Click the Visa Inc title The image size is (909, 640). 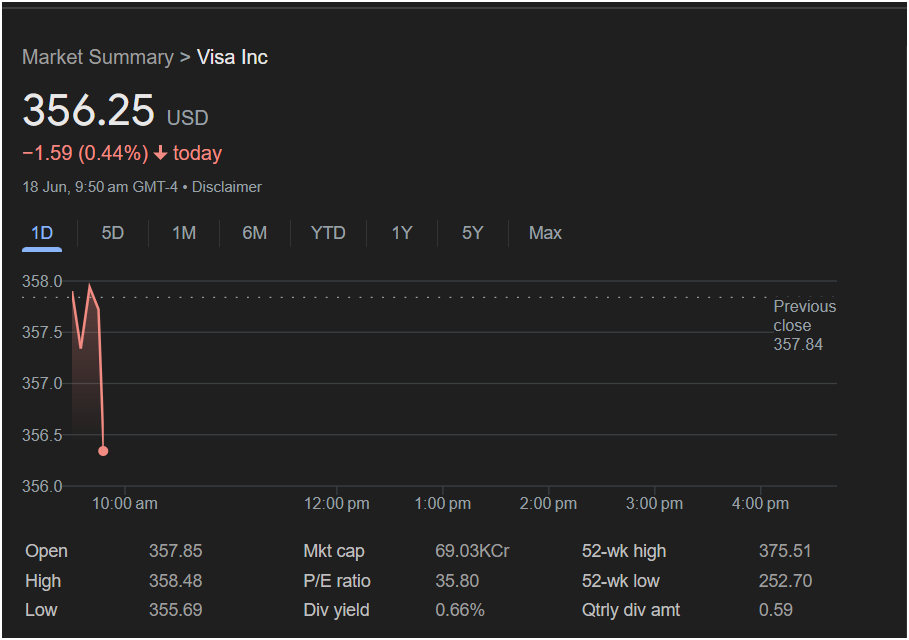[232, 57]
